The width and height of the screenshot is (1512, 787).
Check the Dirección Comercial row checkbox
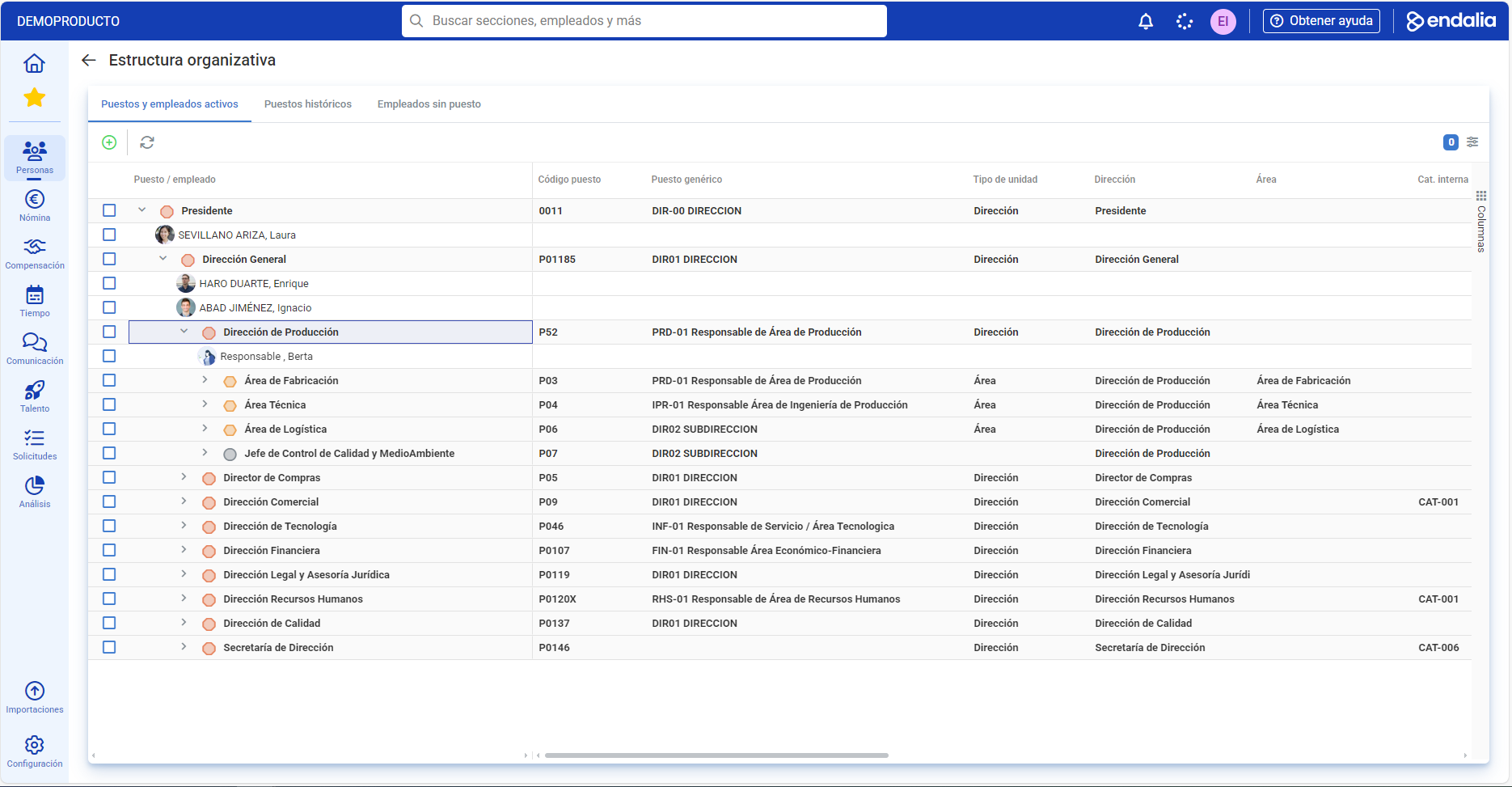[109, 501]
